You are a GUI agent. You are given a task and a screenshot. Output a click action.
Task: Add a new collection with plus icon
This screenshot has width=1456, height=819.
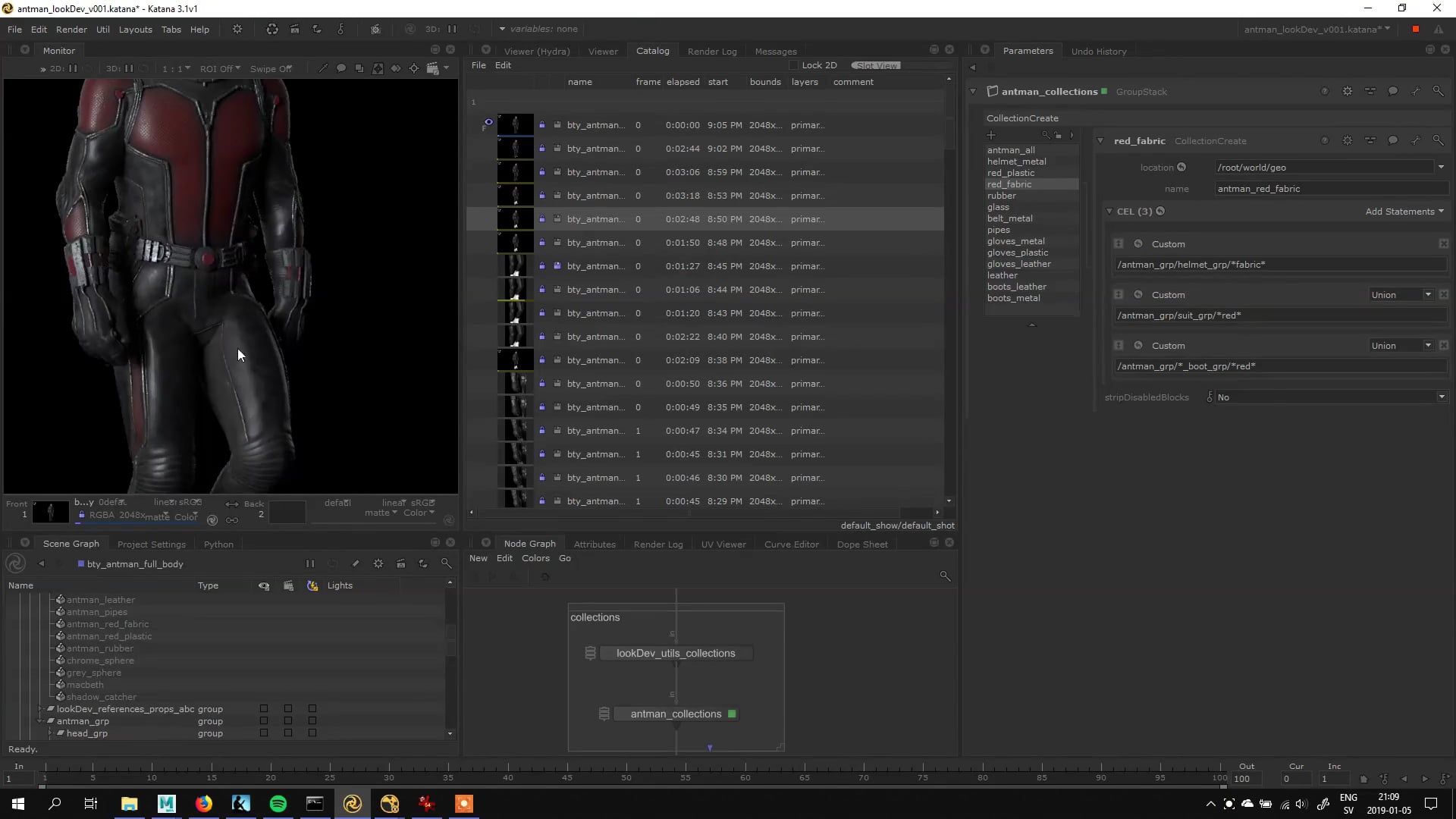coord(991,135)
